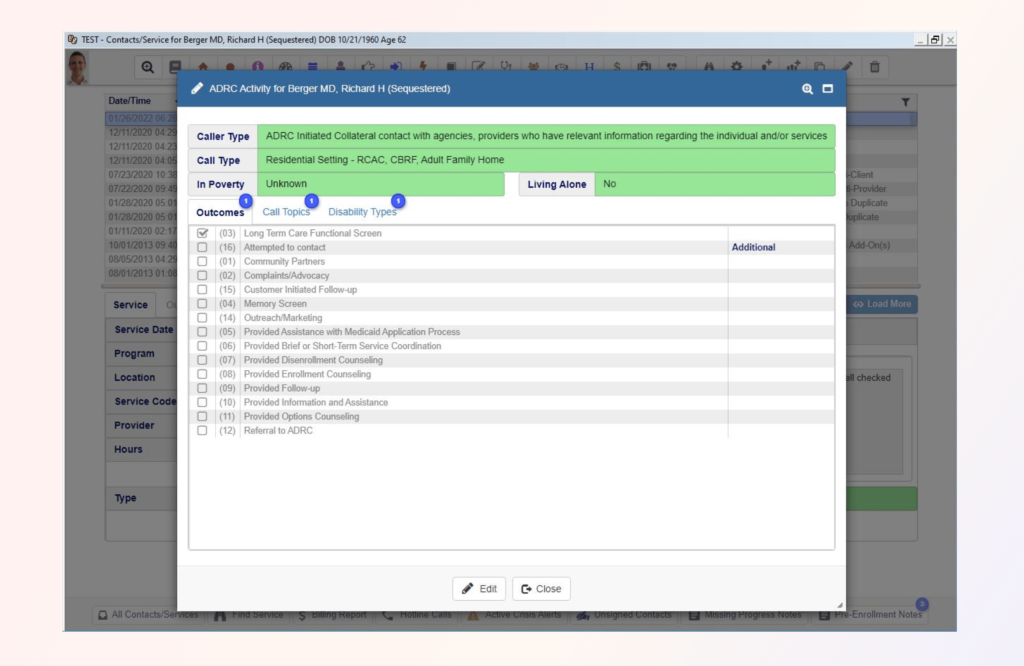Click the In Poverty Unknown field
Screen dimensions: 1024x666
click(x=380, y=185)
